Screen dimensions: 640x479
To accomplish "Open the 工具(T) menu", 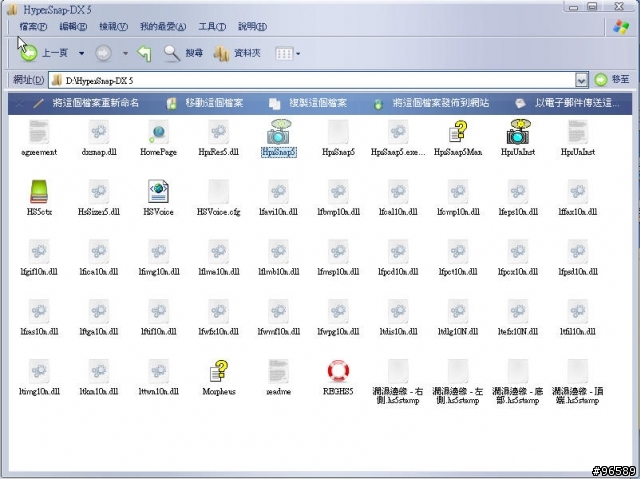I will pyautogui.click(x=212, y=27).
